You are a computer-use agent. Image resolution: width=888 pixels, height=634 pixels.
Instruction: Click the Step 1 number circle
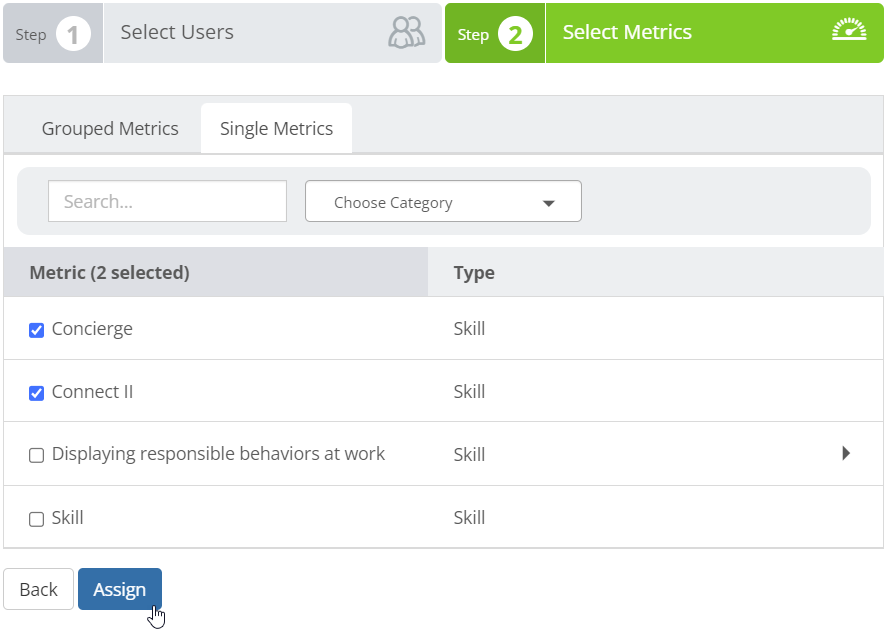pos(73,34)
